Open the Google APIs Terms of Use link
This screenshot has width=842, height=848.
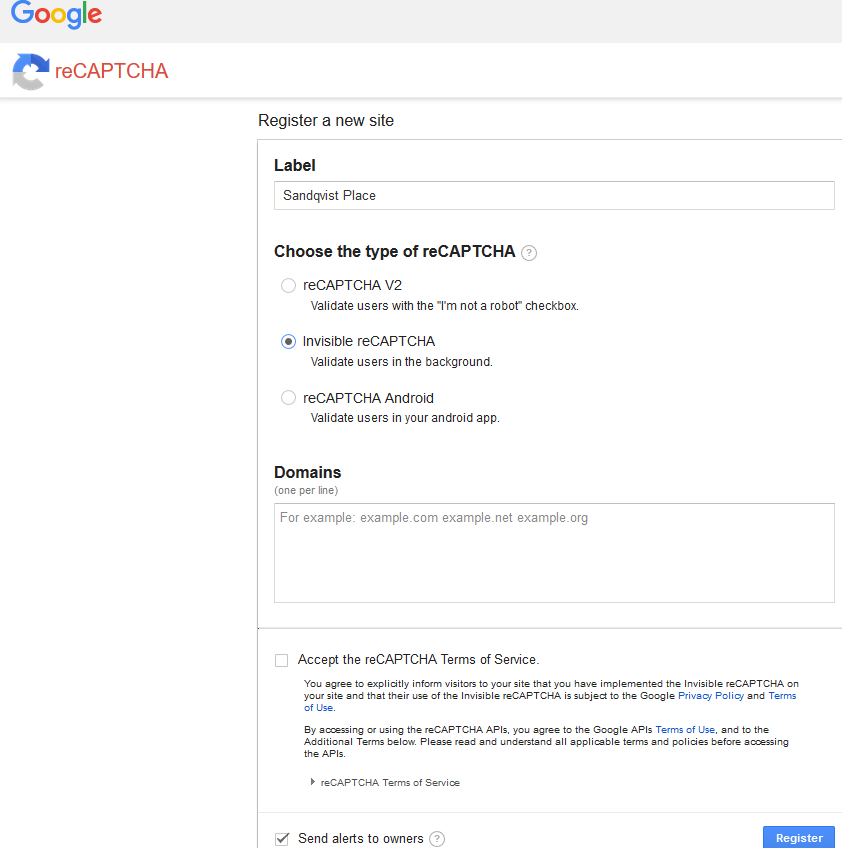click(685, 730)
